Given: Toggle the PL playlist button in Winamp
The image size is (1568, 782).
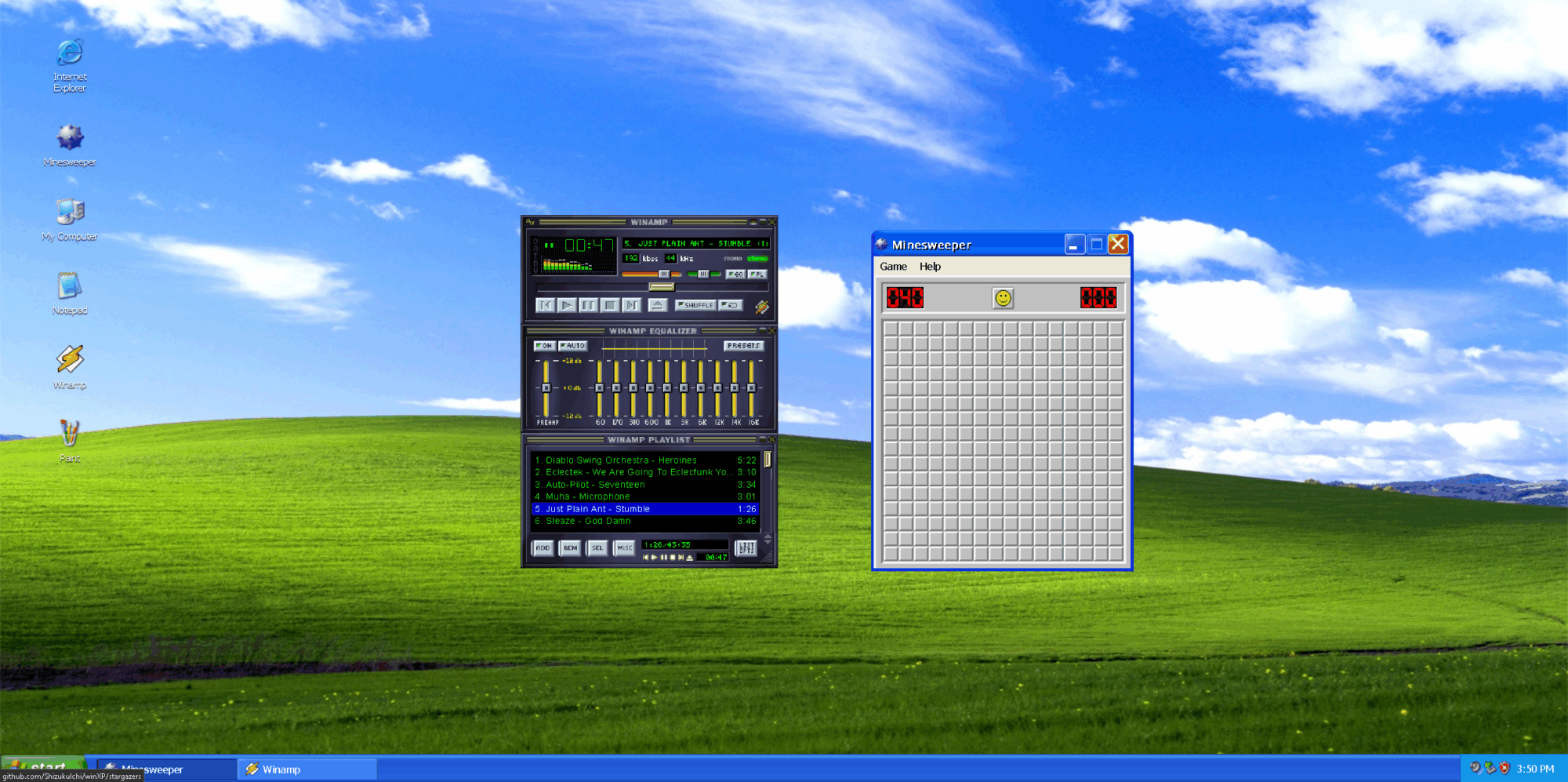Looking at the screenshot, I should 757,275.
